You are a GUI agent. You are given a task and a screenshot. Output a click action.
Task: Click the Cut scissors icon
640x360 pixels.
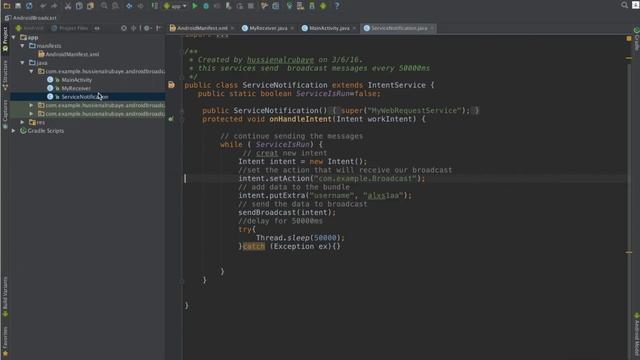[68, 6]
